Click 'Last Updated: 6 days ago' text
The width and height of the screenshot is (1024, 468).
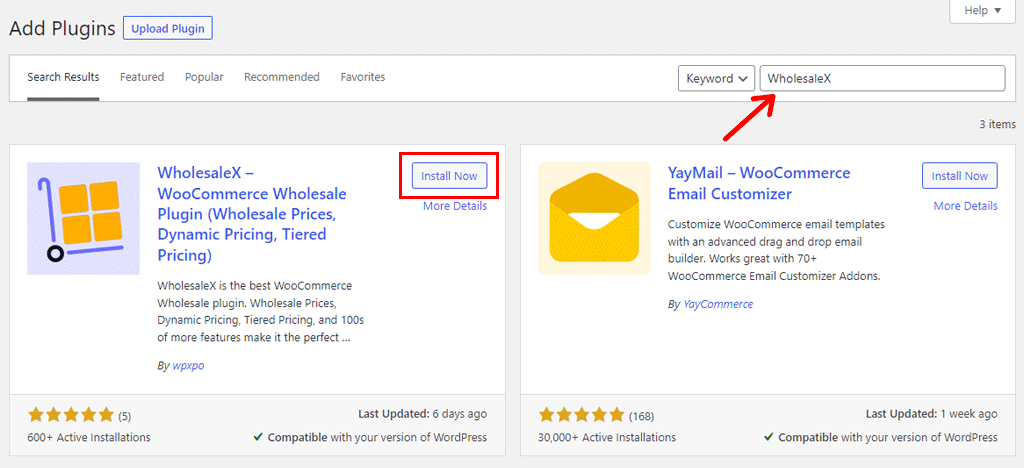[423, 414]
